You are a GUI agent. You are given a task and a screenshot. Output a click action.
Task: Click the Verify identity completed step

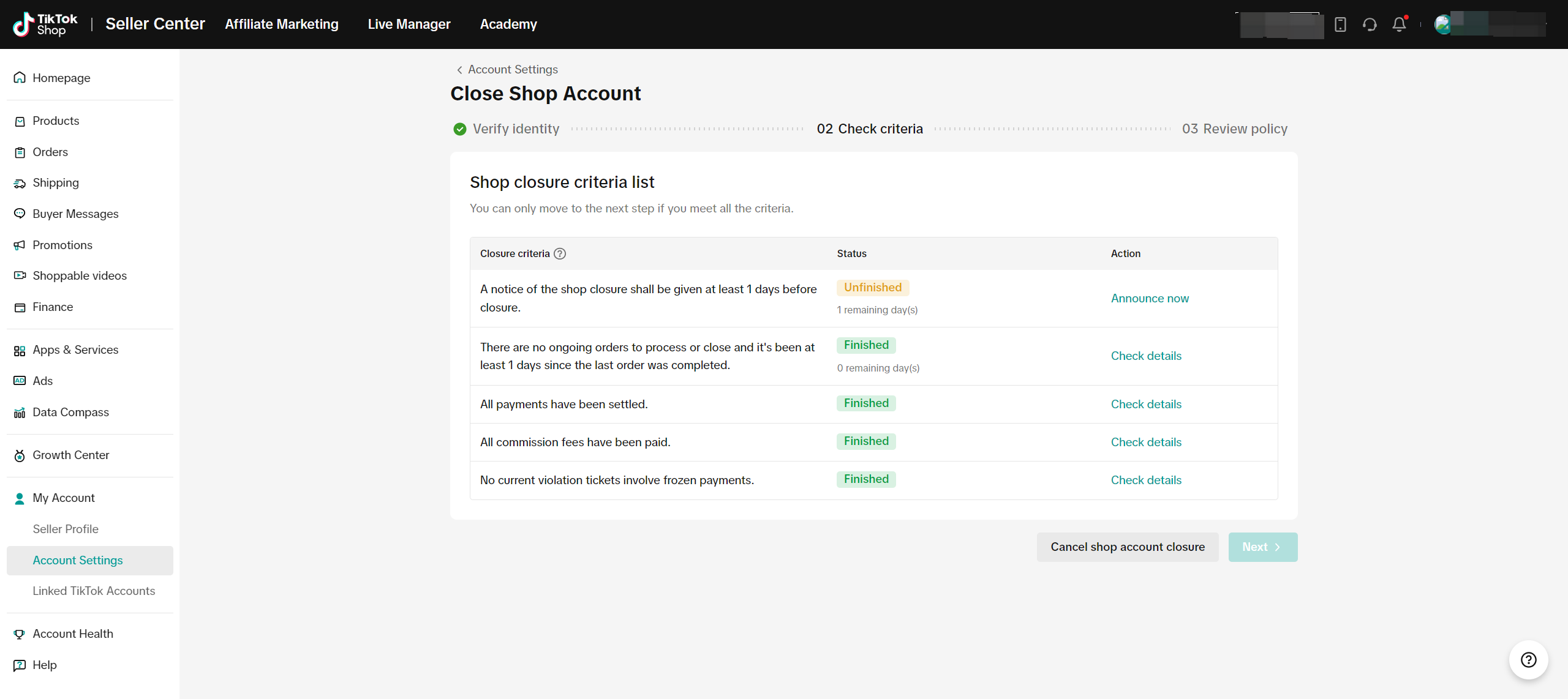(x=506, y=129)
